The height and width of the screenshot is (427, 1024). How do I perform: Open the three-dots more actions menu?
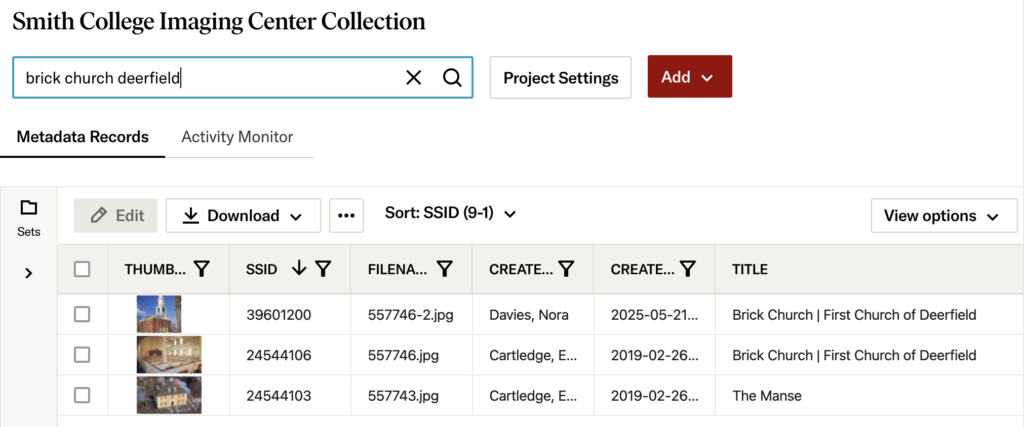tap(346, 215)
